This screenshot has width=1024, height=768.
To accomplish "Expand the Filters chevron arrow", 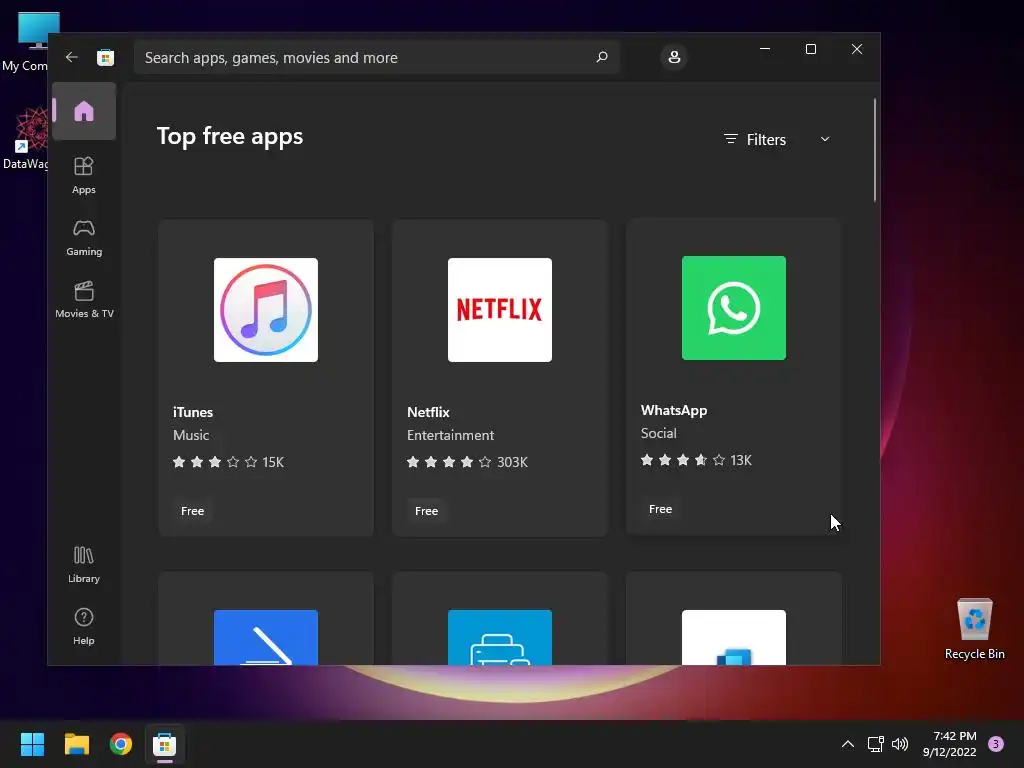I will pyautogui.click(x=825, y=139).
